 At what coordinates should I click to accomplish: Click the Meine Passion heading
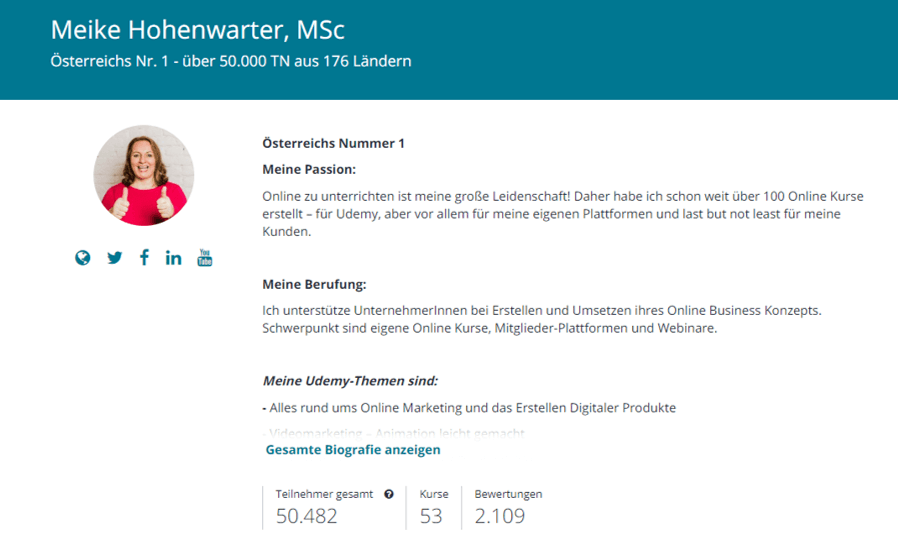click(309, 169)
